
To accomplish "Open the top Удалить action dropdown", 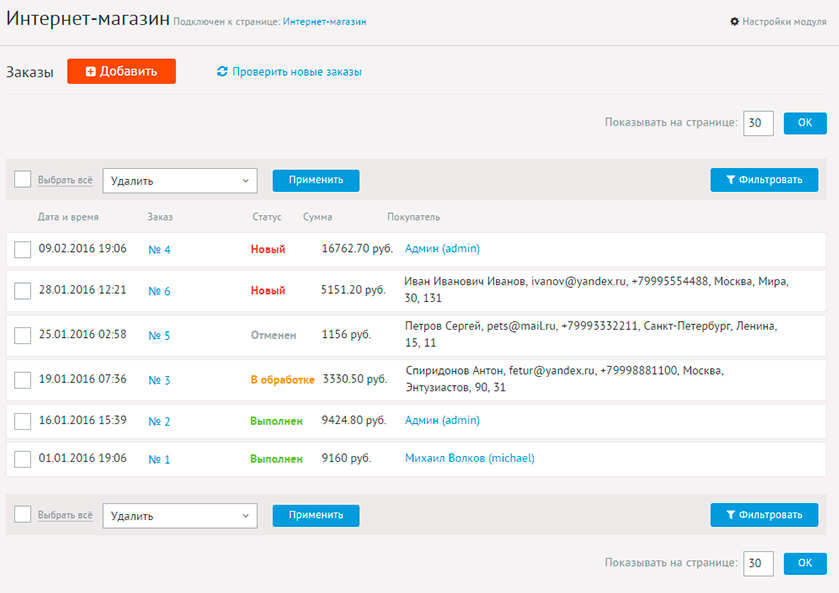I will [180, 181].
